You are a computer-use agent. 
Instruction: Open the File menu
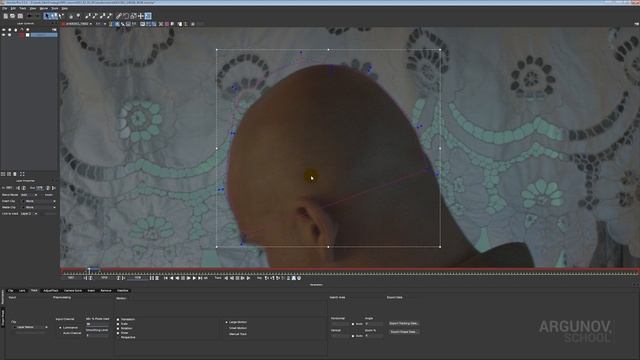(5, 9)
